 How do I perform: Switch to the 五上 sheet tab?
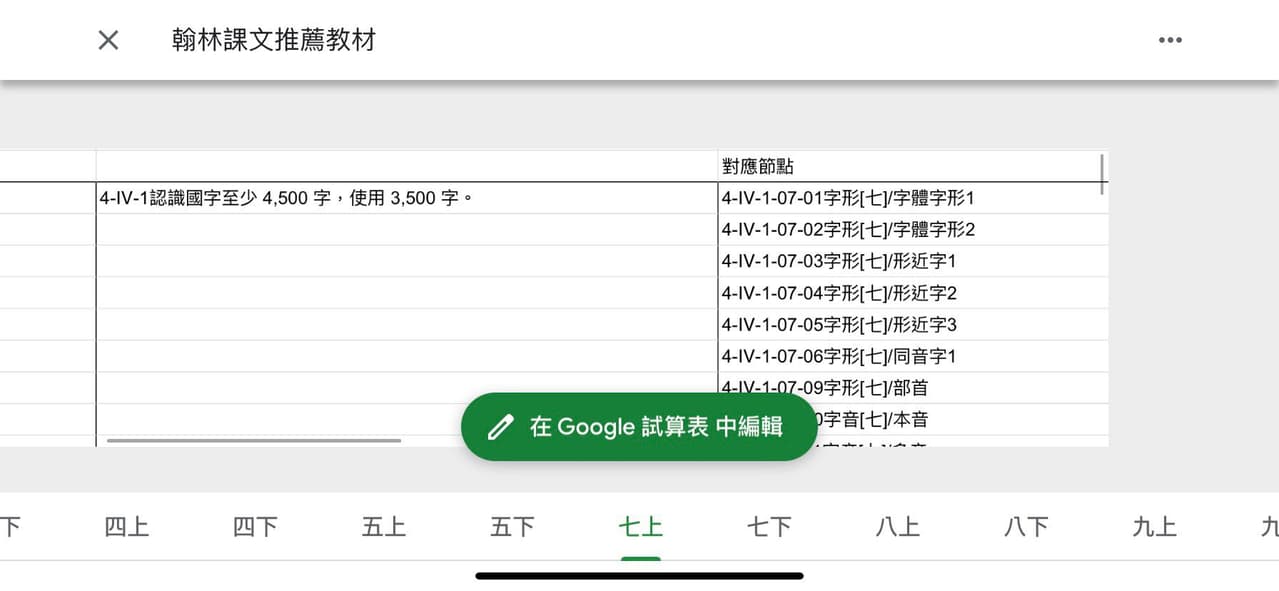click(384, 527)
